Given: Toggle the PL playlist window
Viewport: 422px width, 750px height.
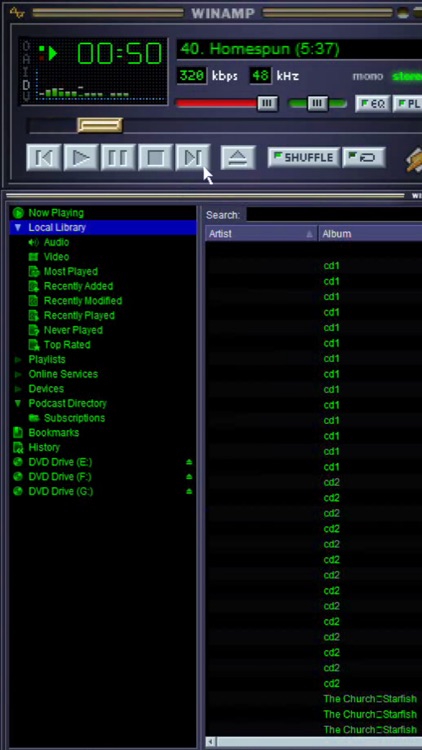Looking at the screenshot, I should 408,103.
